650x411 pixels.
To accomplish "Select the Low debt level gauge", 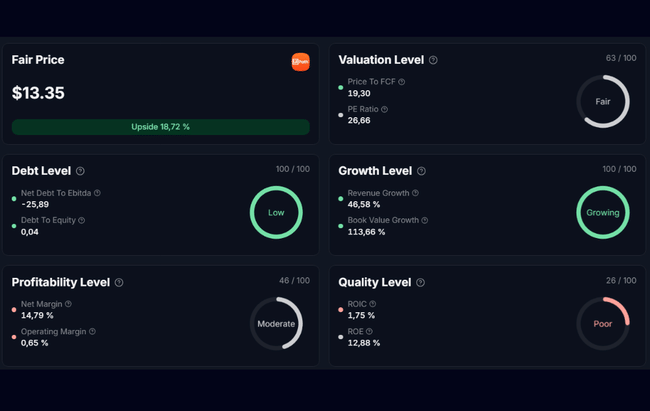I will (x=275, y=212).
